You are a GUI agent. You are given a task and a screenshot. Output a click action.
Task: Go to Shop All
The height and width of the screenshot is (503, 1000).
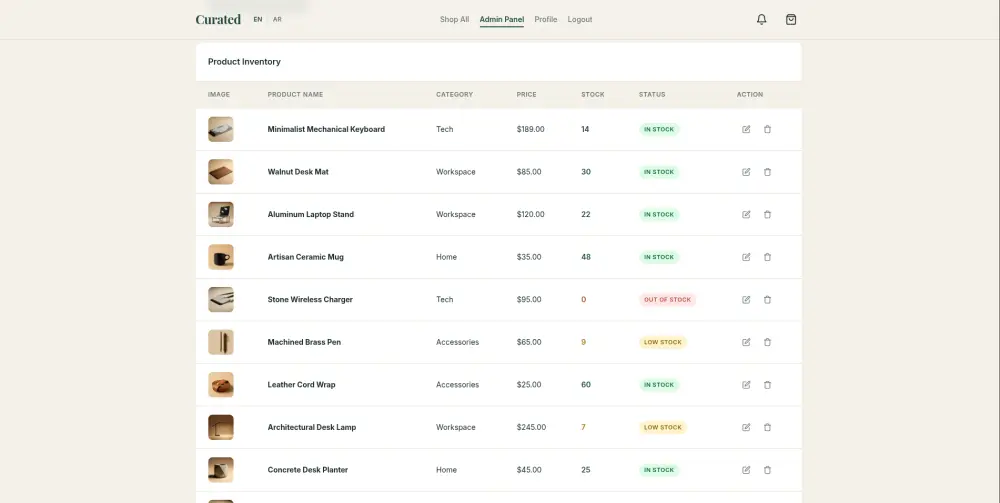pyautogui.click(x=454, y=20)
